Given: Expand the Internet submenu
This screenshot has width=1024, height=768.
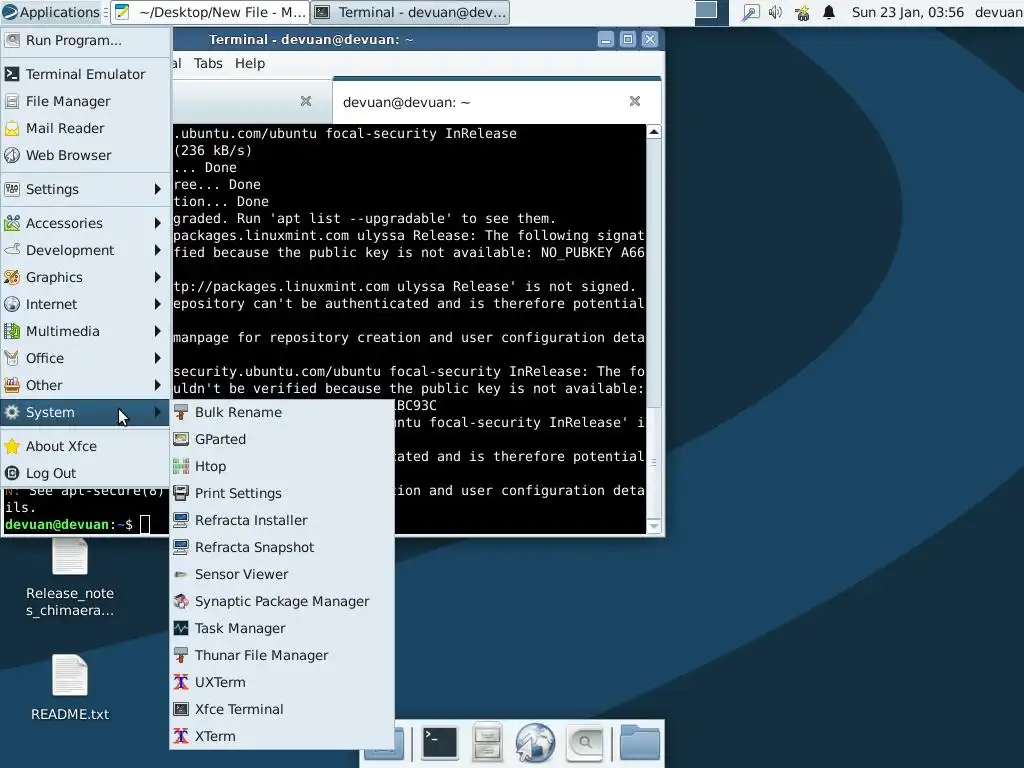Looking at the screenshot, I should click(x=85, y=304).
